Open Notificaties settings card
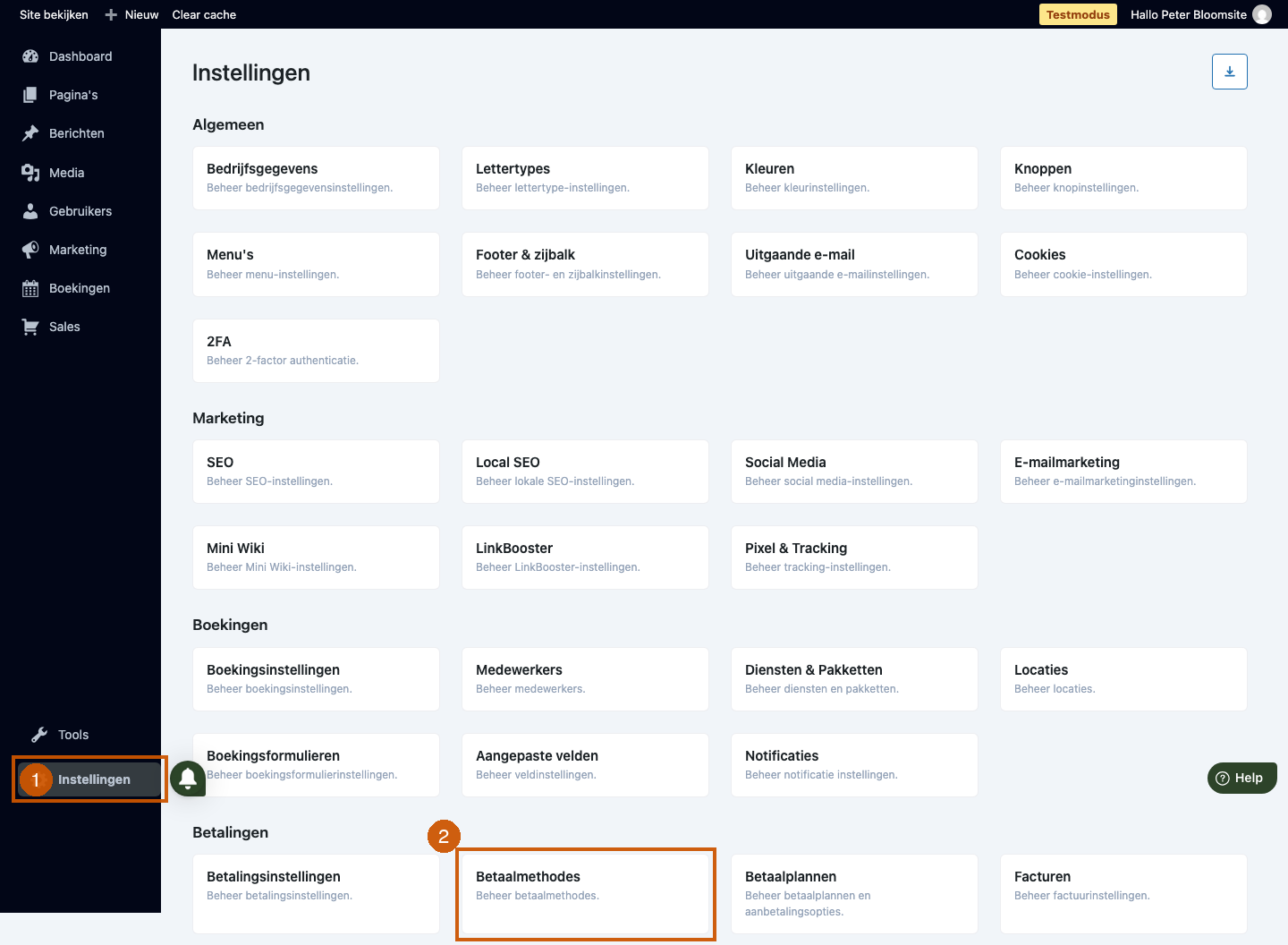 tap(854, 765)
